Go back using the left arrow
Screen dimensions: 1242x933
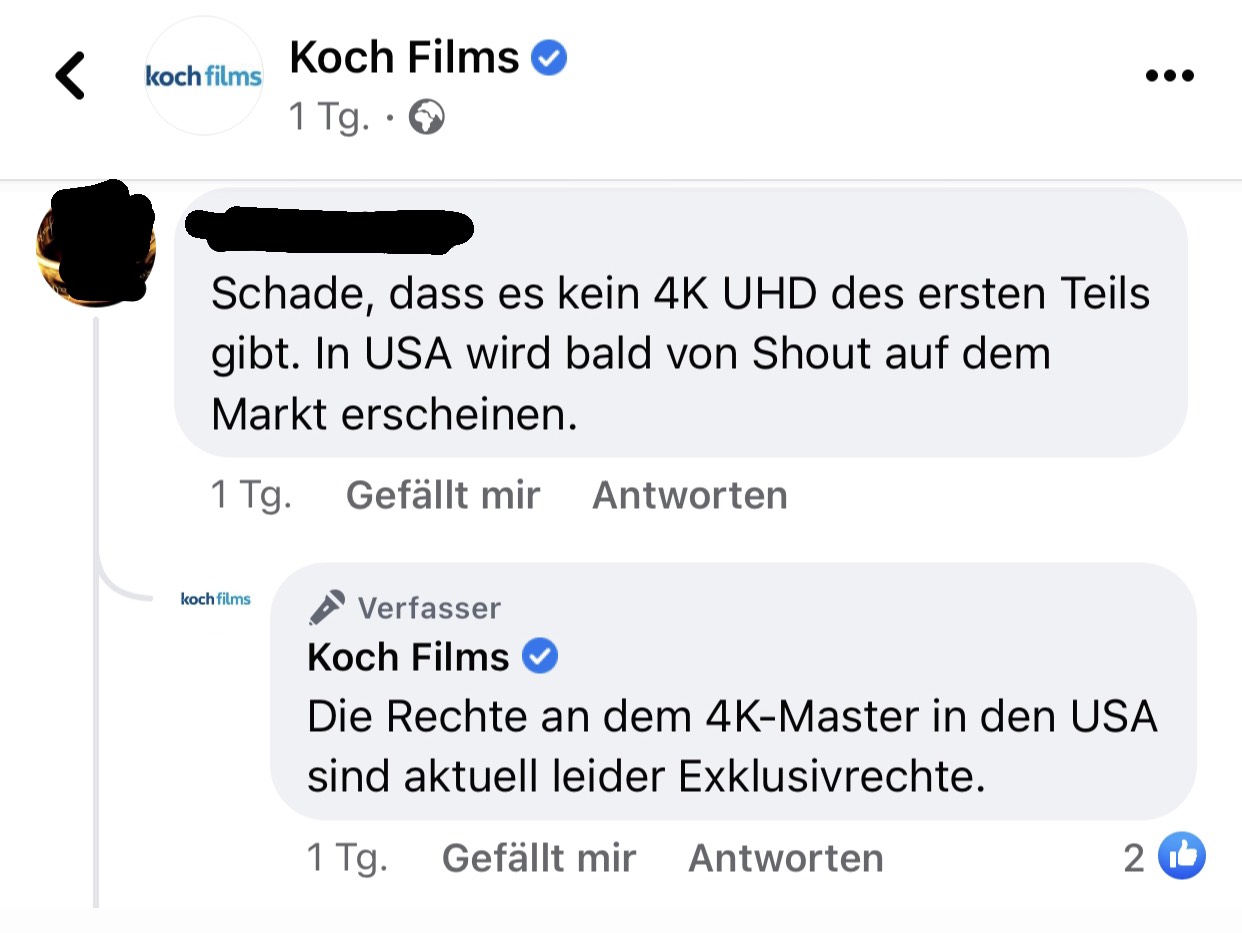70,76
